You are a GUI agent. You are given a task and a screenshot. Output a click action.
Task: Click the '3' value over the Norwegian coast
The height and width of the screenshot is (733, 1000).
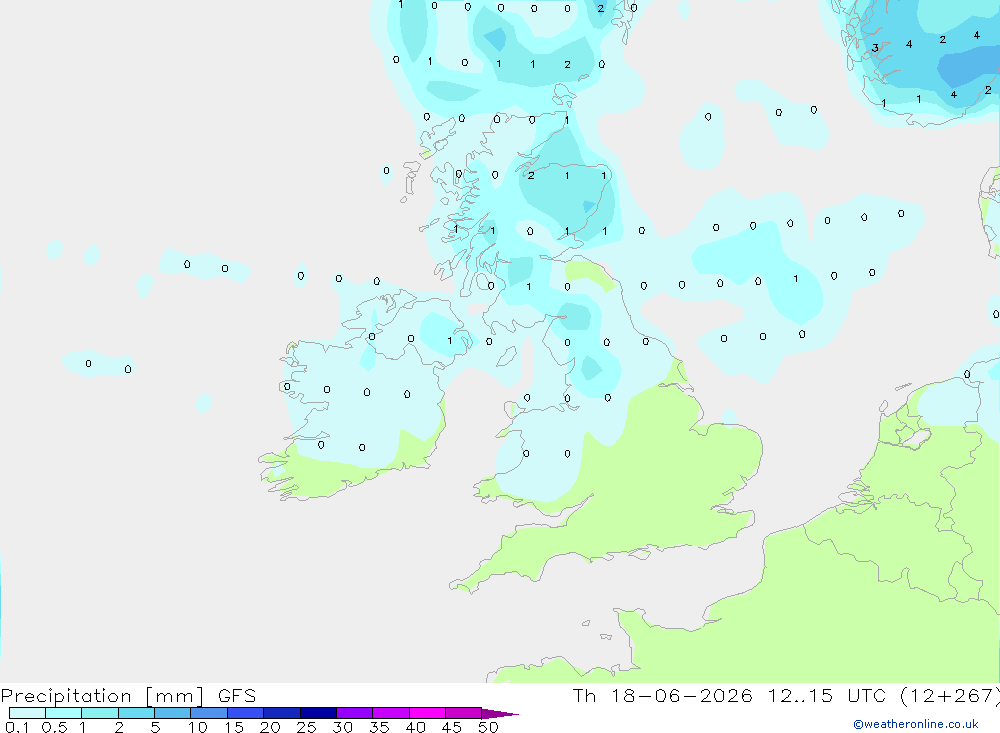(x=875, y=48)
